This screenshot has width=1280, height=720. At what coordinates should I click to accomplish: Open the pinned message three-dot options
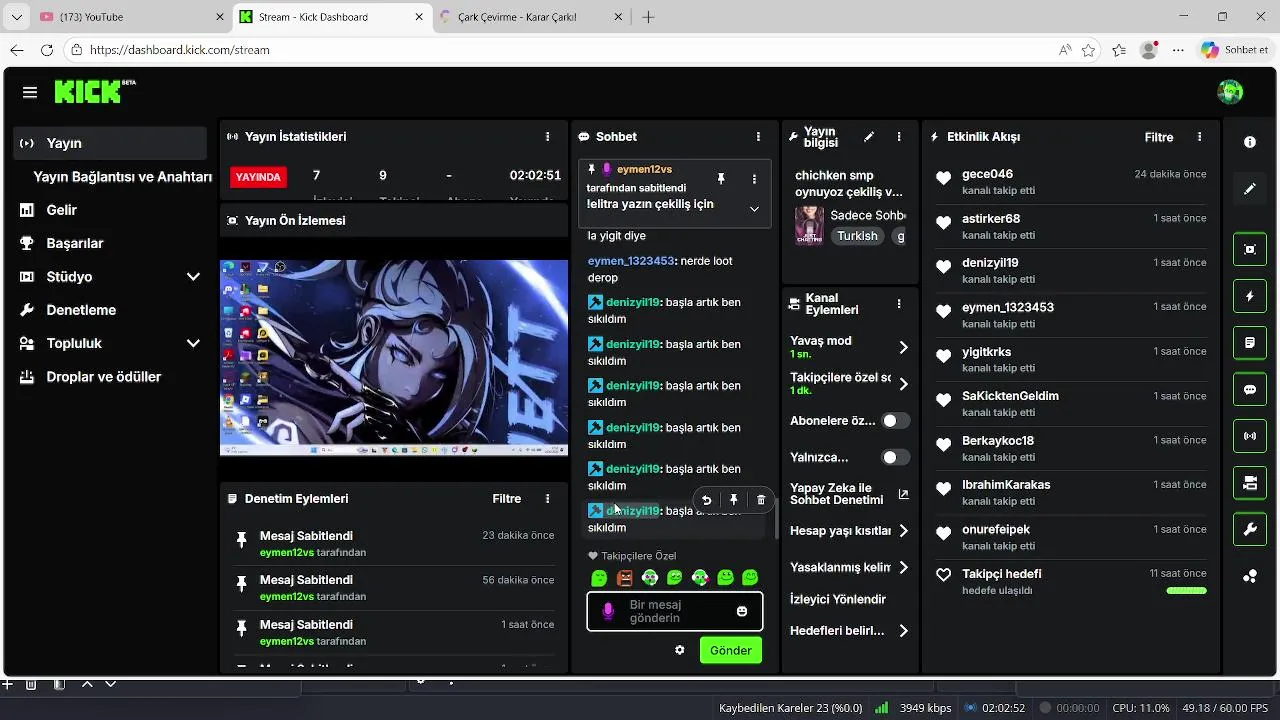pyautogui.click(x=754, y=179)
